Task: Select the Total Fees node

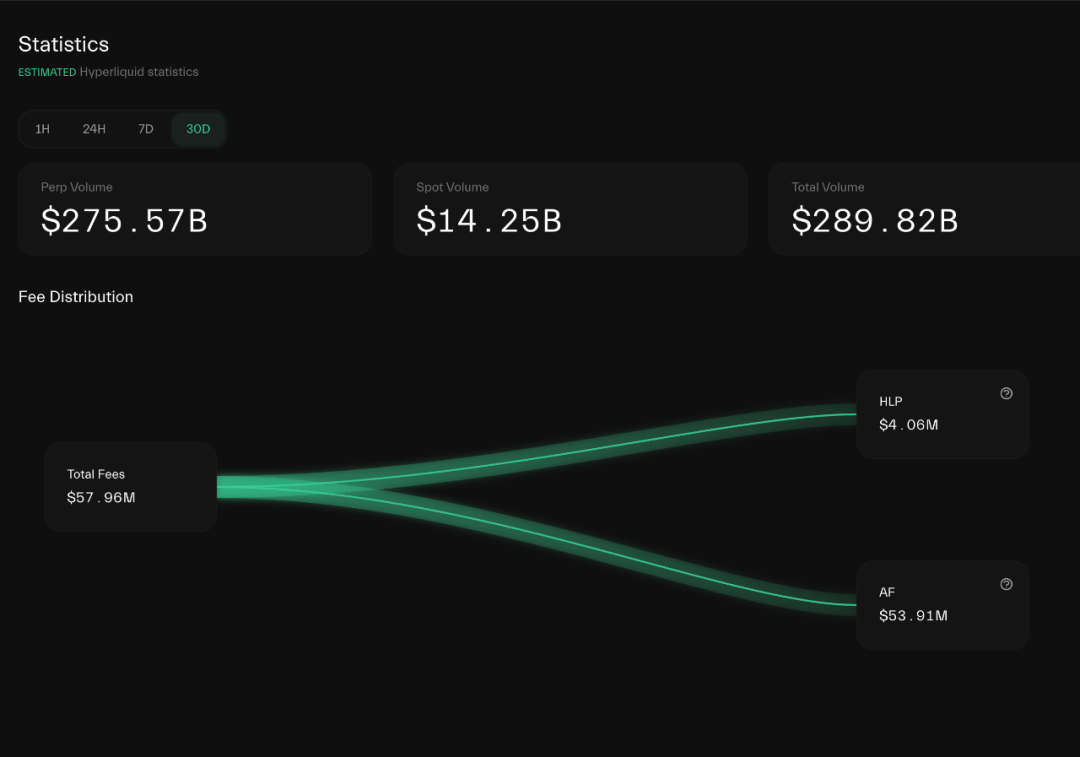Action: 131,486
